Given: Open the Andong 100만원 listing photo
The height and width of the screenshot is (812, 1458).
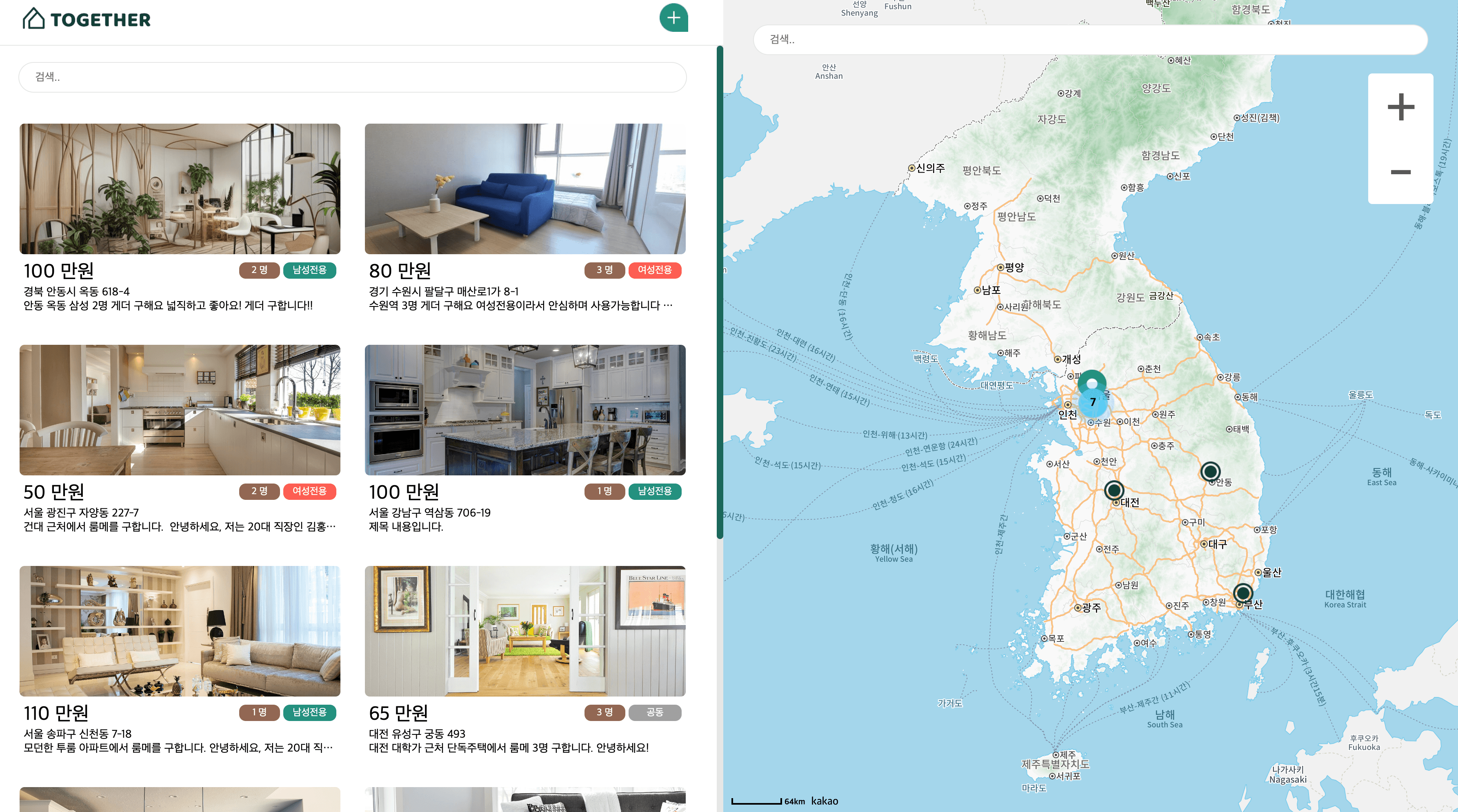Looking at the screenshot, I should click(x=180, y=189).
